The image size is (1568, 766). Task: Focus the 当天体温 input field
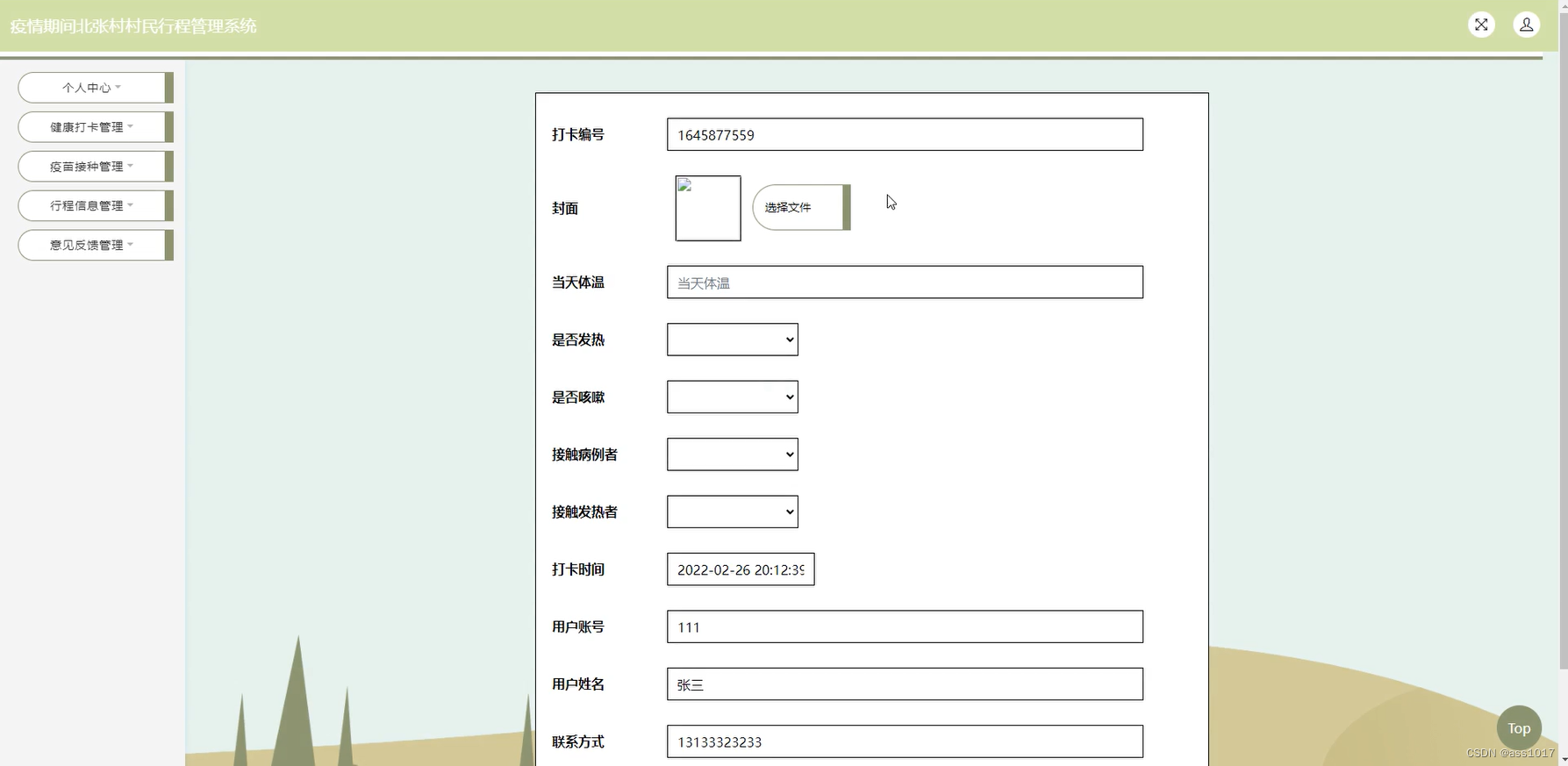pyautogui.click(x=905, y=283)
